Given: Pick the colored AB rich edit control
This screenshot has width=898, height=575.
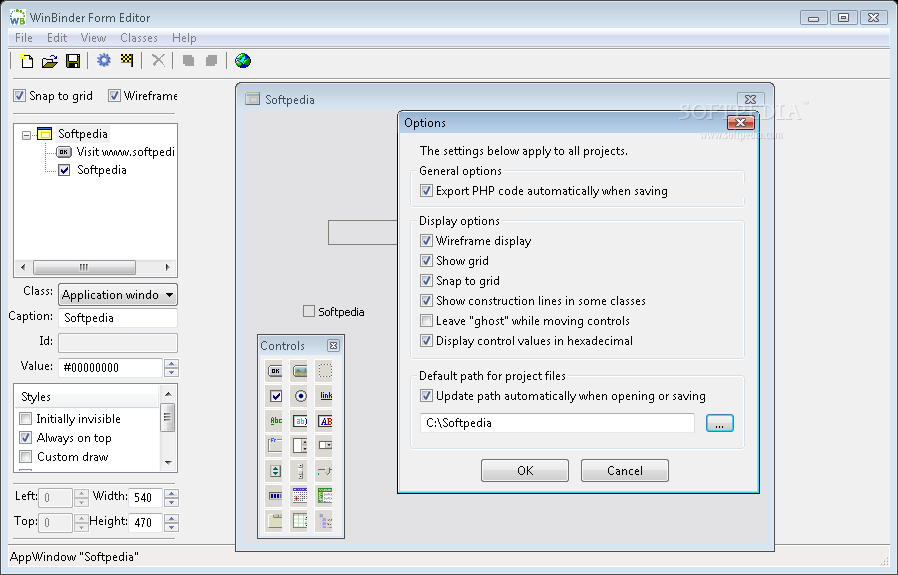Looking at the screenshot, I should (325, 421).
